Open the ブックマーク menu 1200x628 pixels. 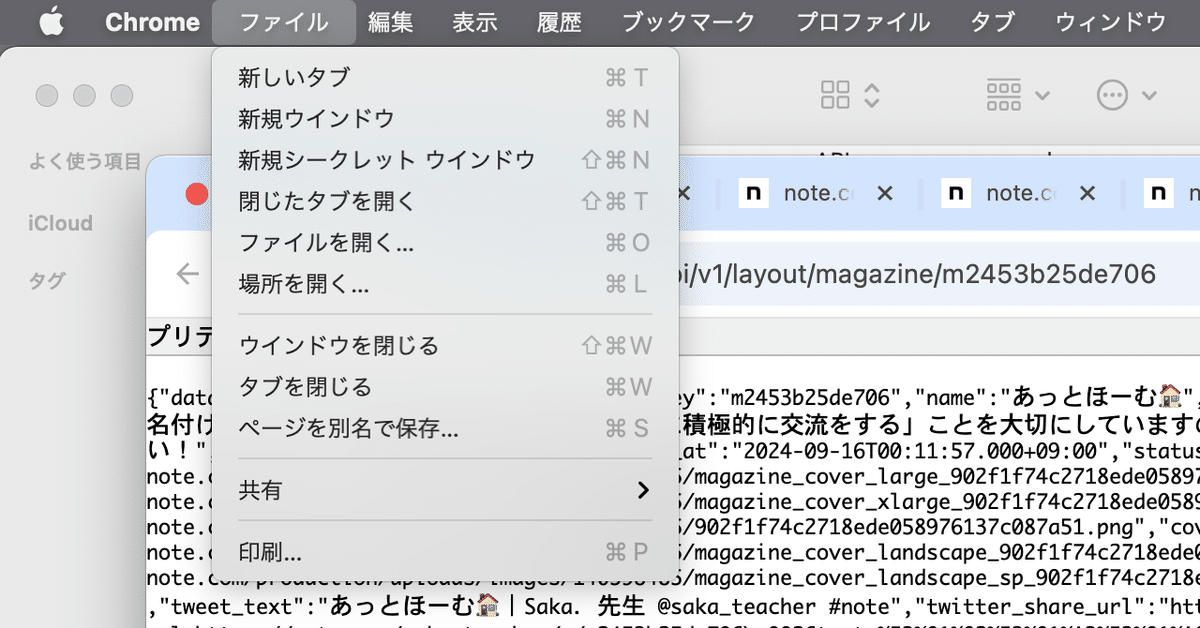pos(690,22)
